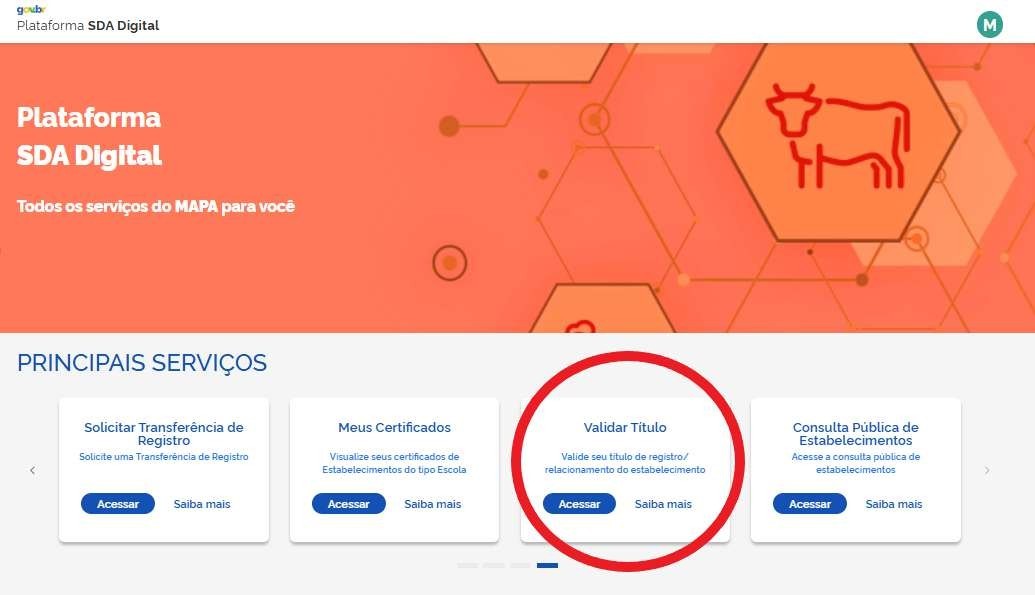The image size is (1035, 595).
Task: Open Saiba mais for Consulta Pública de Estabelecimentos
Action: (x=894, y=504)
